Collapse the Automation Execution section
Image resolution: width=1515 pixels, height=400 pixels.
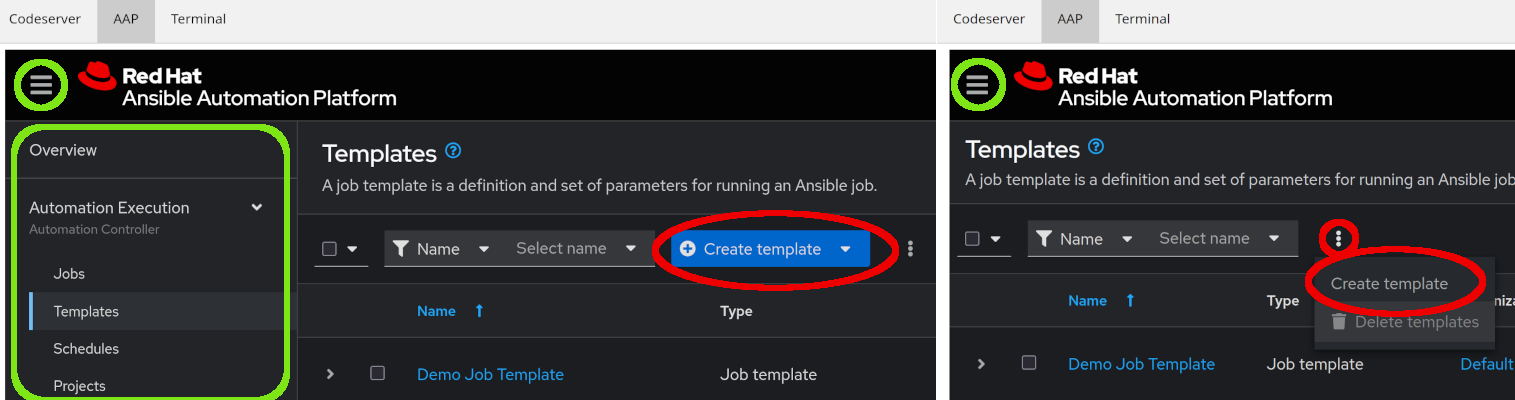pos(257,207)
